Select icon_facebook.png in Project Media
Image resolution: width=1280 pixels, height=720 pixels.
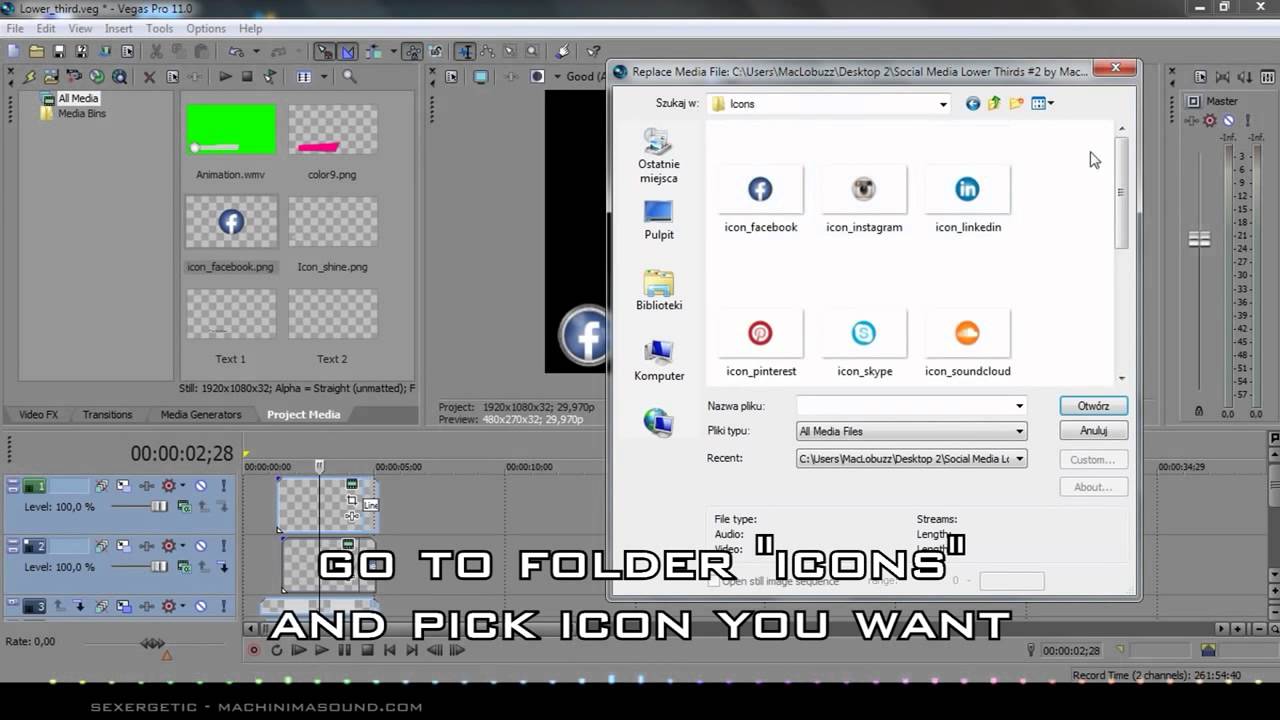click(x=231, y=222)
